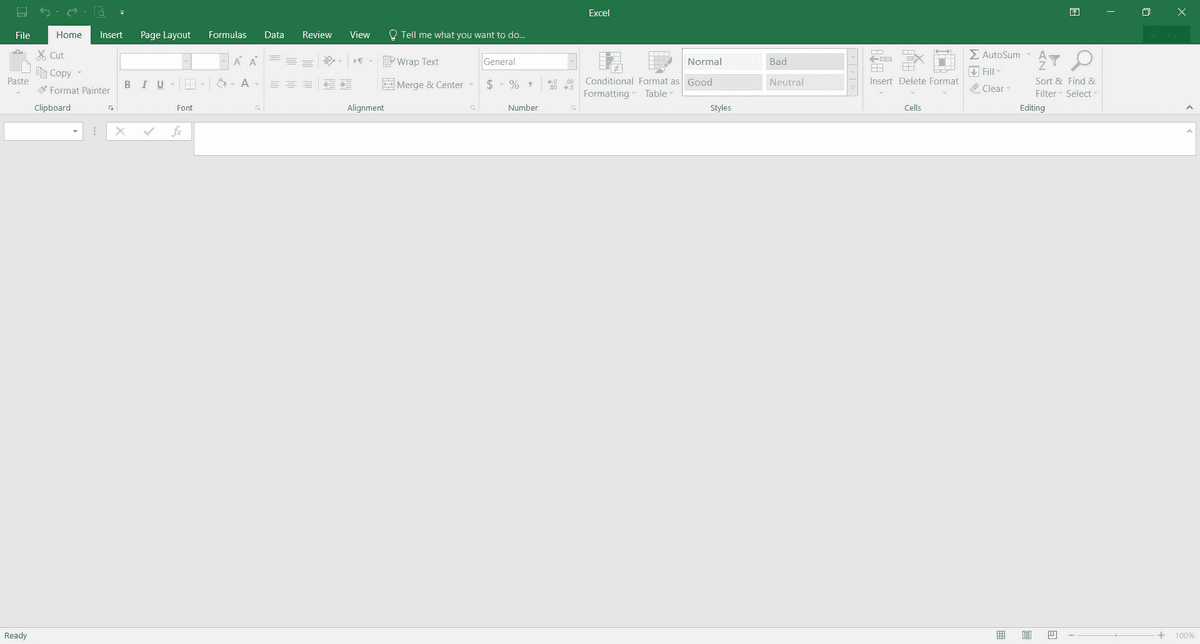Click Merge & Center button
The width and height of the screenshot is (1200, 644).
[x=423, y=85]
